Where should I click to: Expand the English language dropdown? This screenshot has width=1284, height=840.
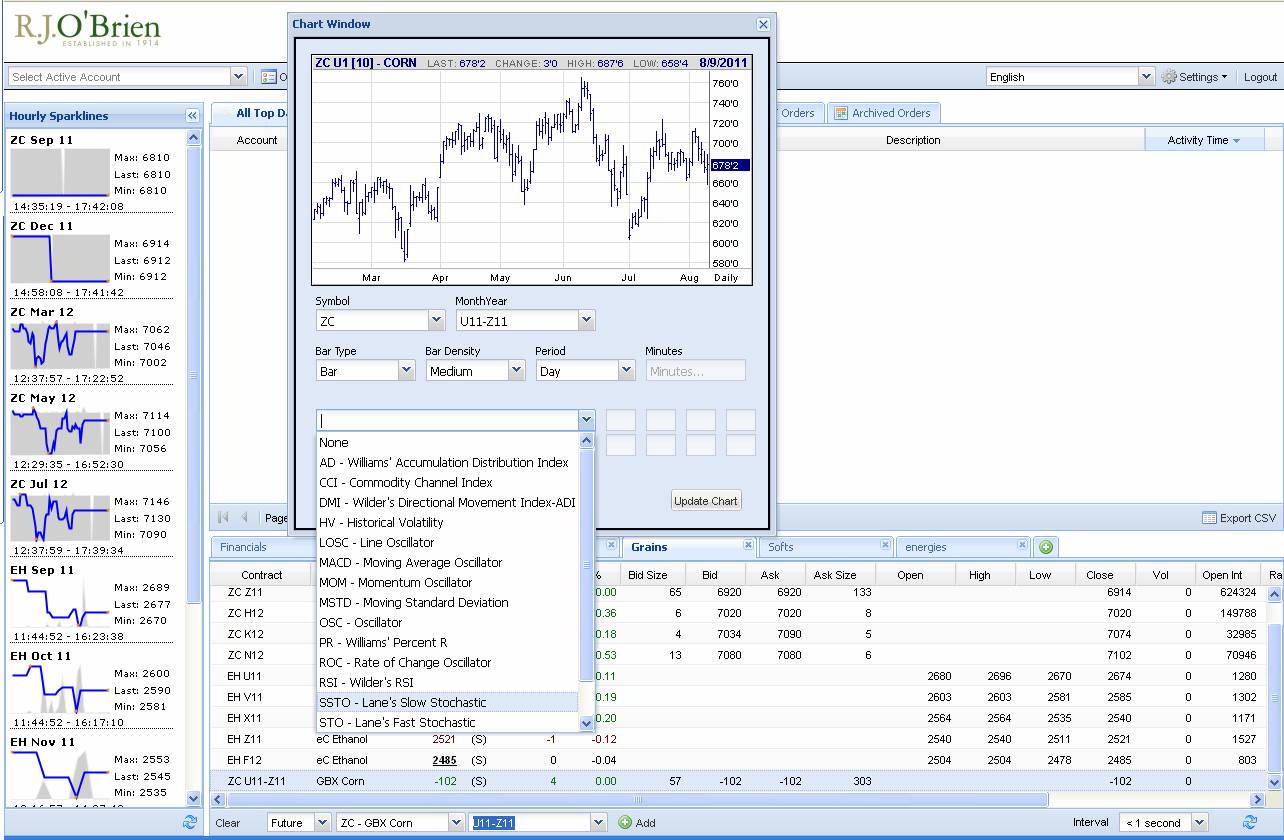point(1146,77)
